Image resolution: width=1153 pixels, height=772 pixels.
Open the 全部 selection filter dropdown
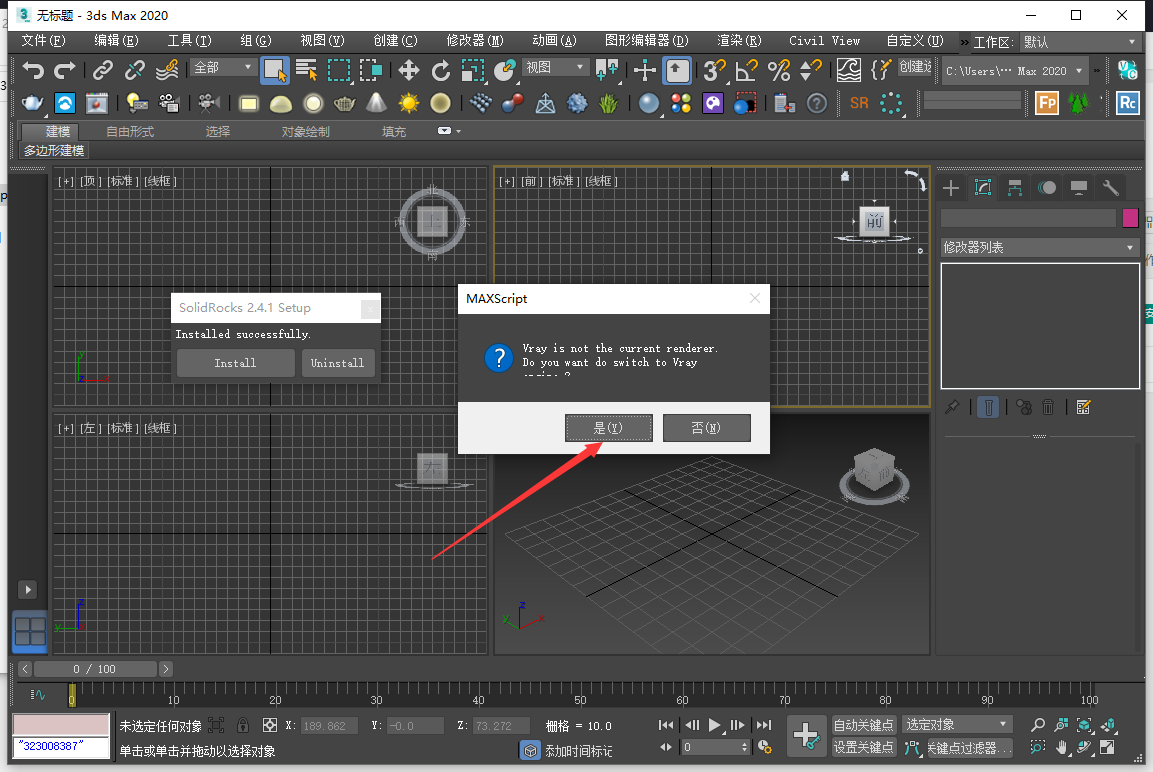point(223,68)
